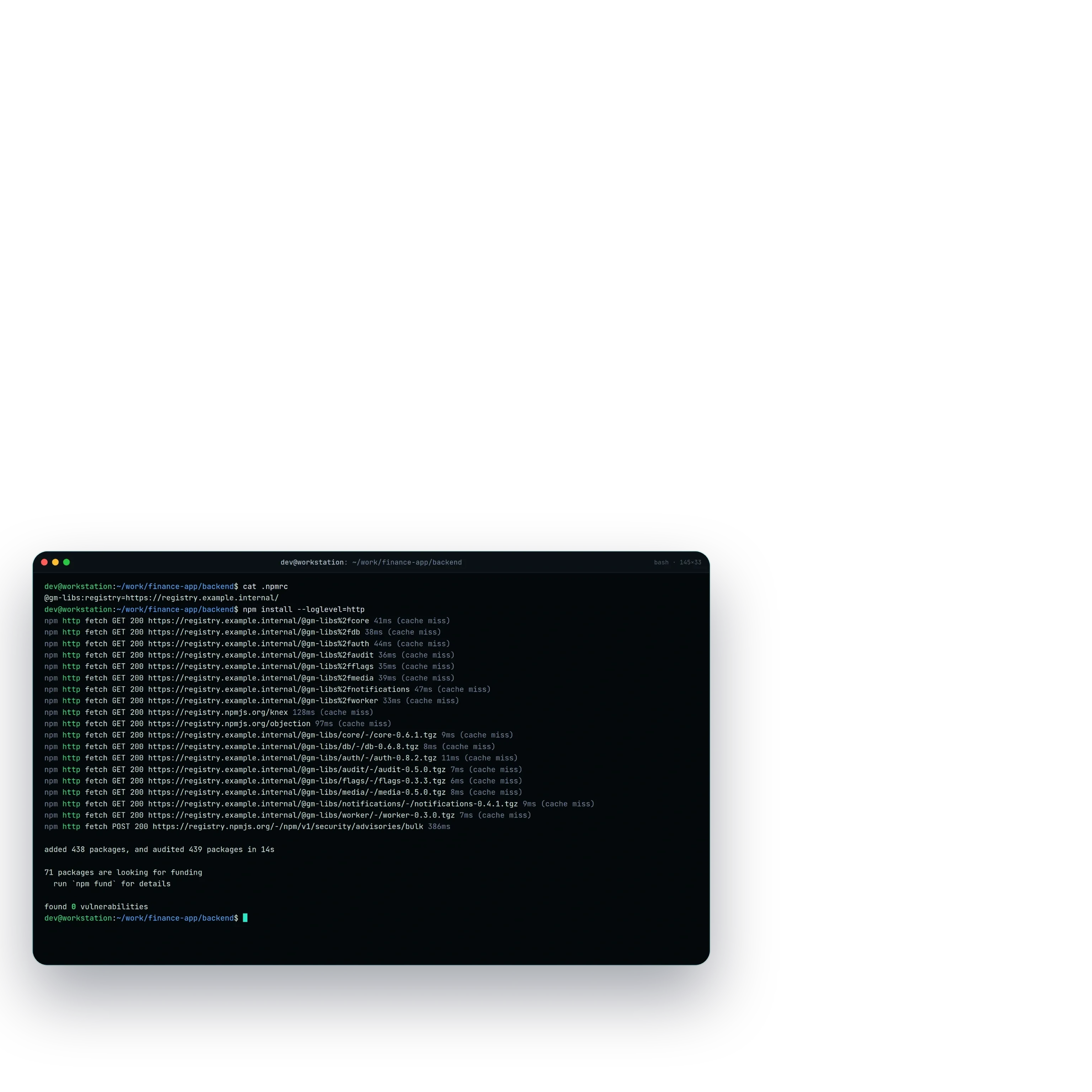
Task: Click the notifications-0.4.1.tgz tarball URL
Action: click(x=333, y=804)
